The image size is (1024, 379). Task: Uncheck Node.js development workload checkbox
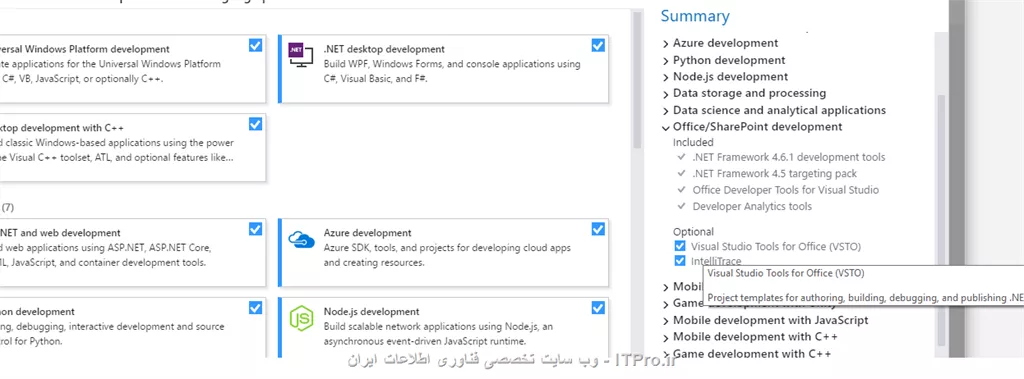pyautogui.click(x=598, y=307)
